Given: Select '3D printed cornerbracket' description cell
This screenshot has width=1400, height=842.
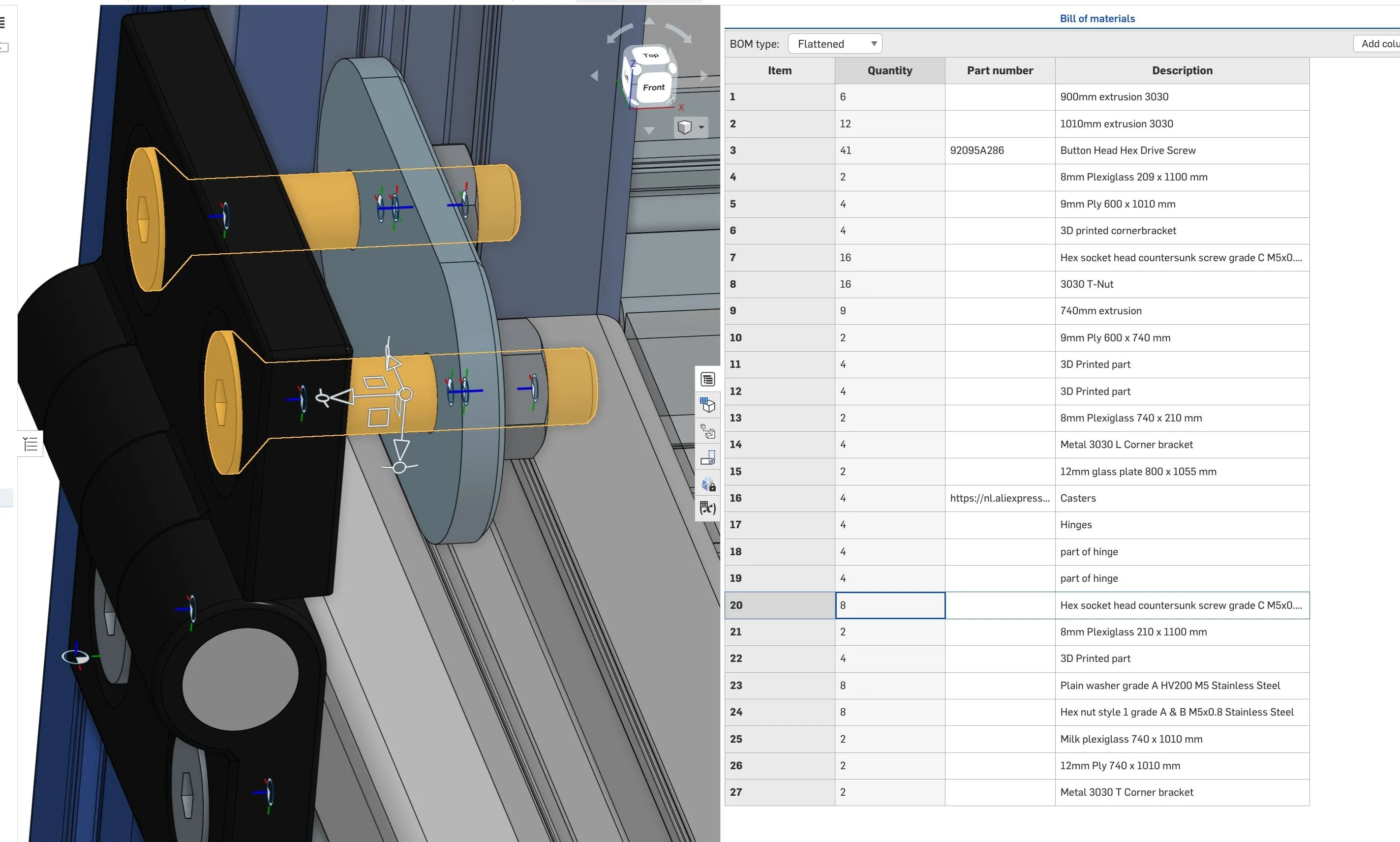Looking at the screenshot, I should [x=1182, y=230].
